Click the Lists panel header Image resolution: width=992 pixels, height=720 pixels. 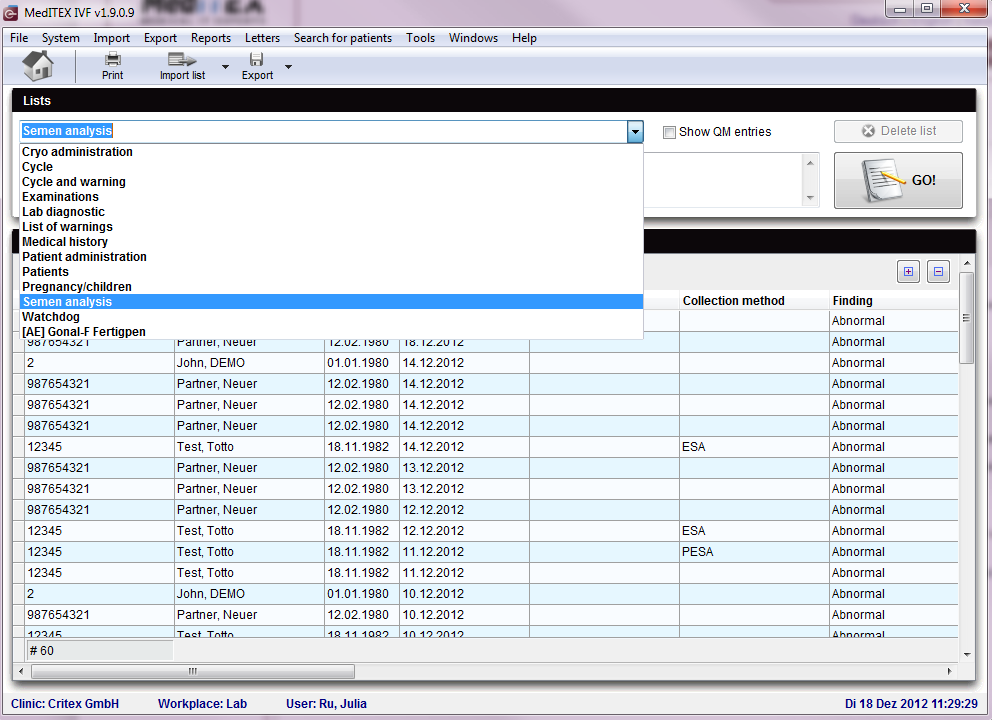[x=493, y=101]
